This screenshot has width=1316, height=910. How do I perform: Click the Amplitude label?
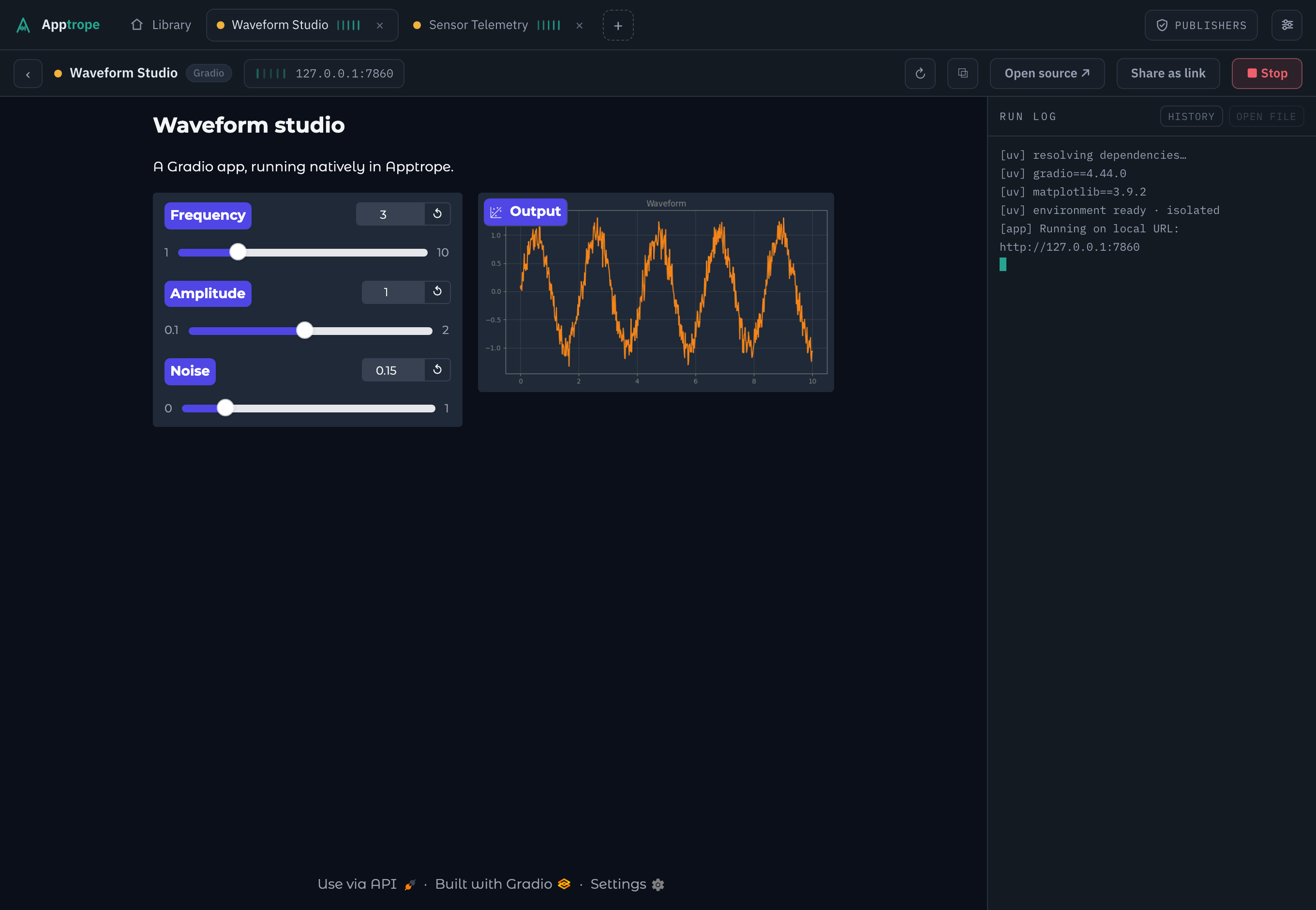(208, 294)
